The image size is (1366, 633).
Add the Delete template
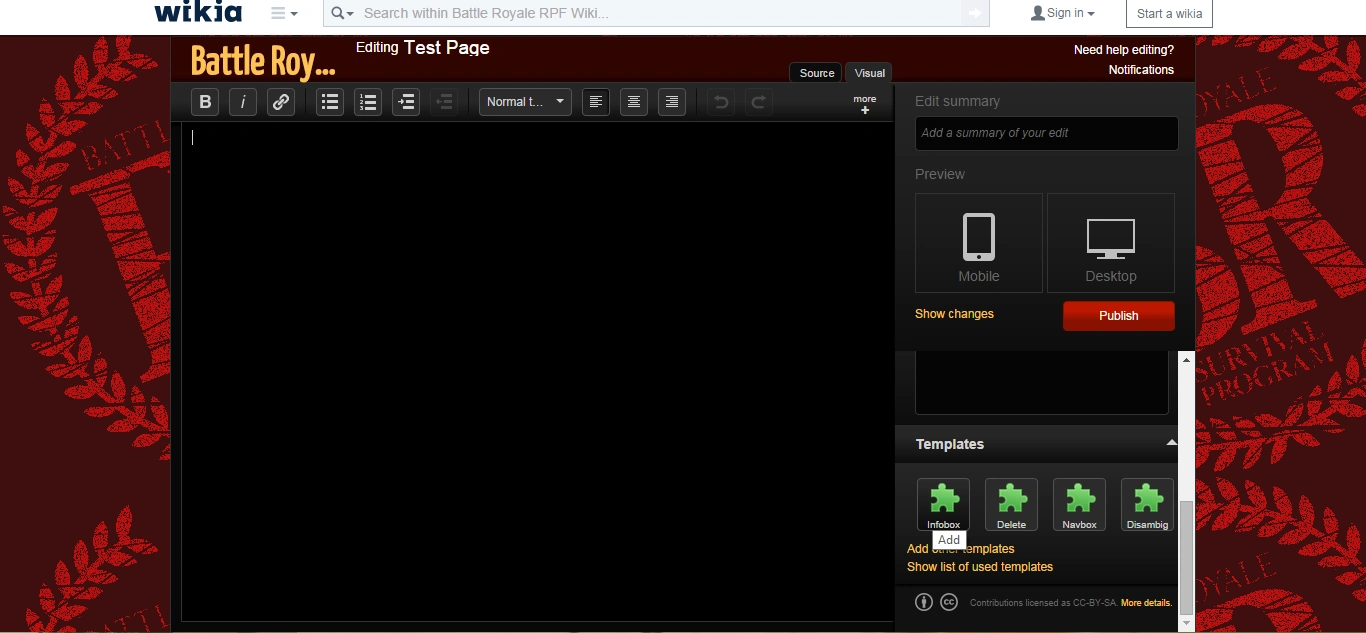coord(1011,504)
